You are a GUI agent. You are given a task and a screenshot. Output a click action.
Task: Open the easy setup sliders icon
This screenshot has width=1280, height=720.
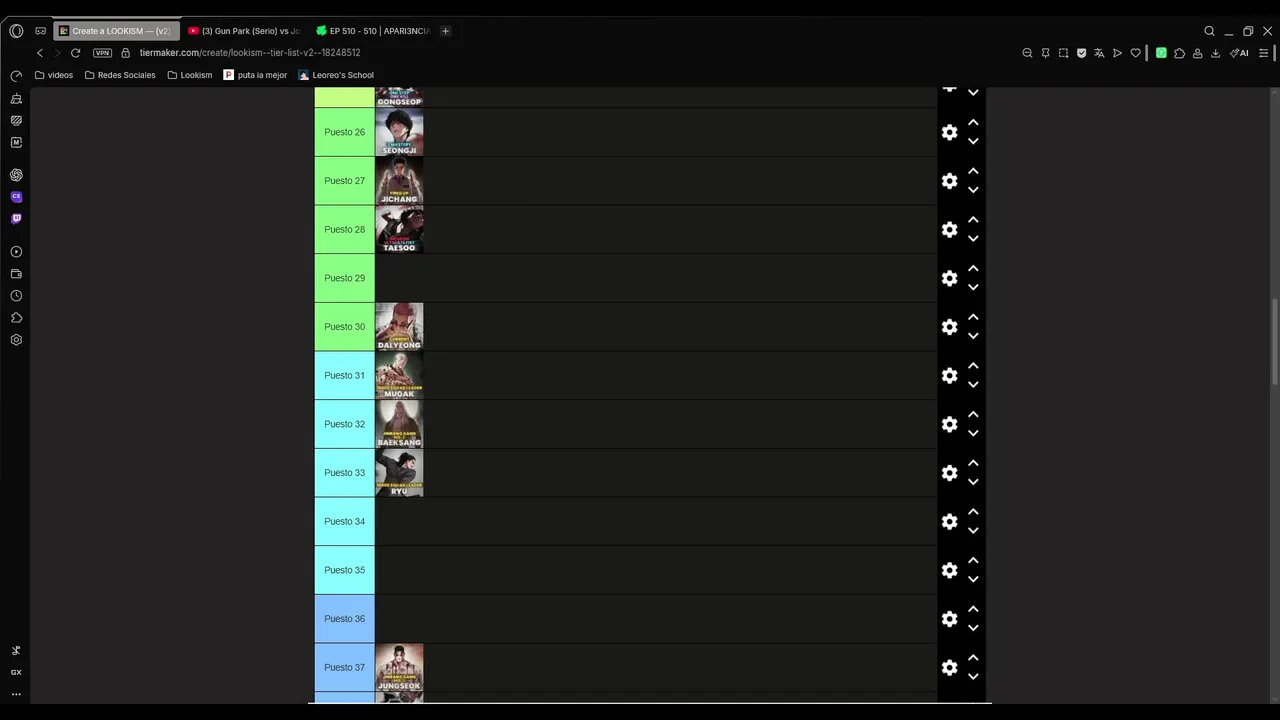click(1265, 53)
